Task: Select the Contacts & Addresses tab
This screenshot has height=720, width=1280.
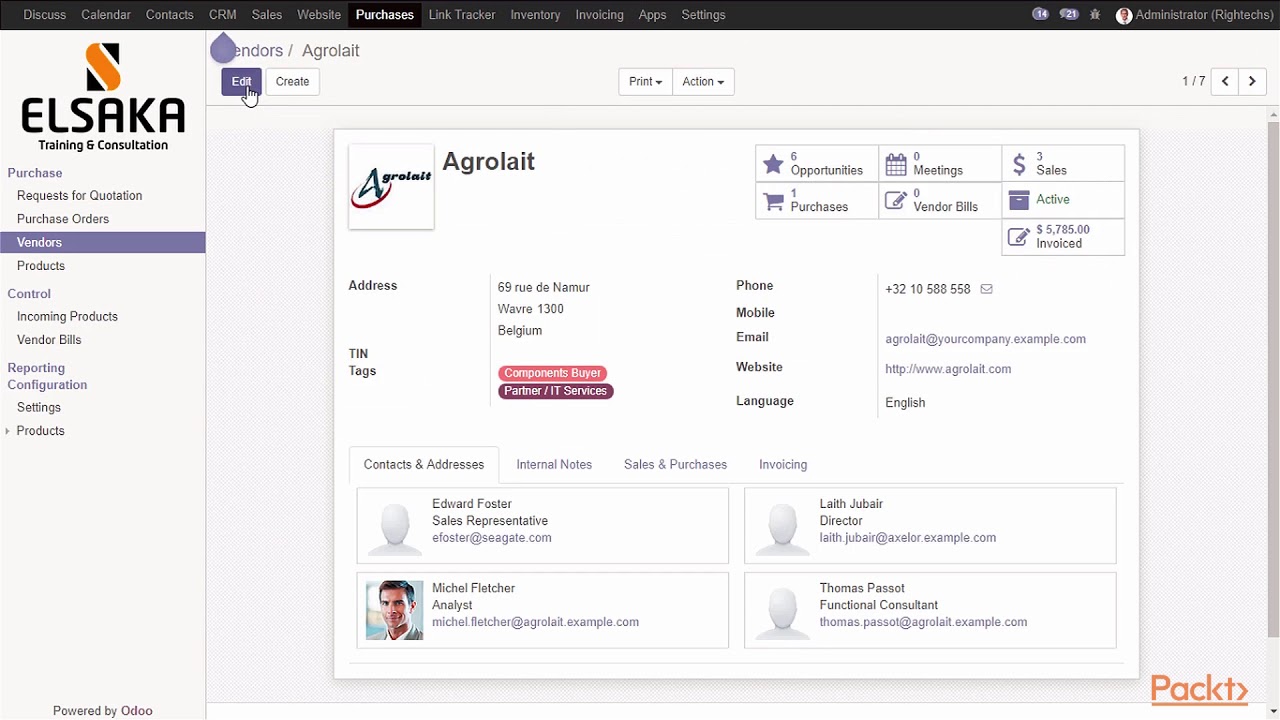Action: click(x=424, y=465)
